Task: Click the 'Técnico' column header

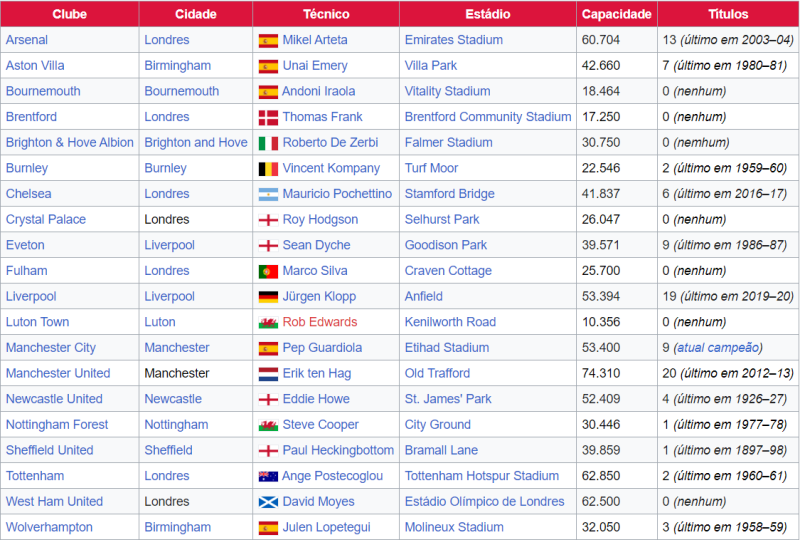Action: 325,14
